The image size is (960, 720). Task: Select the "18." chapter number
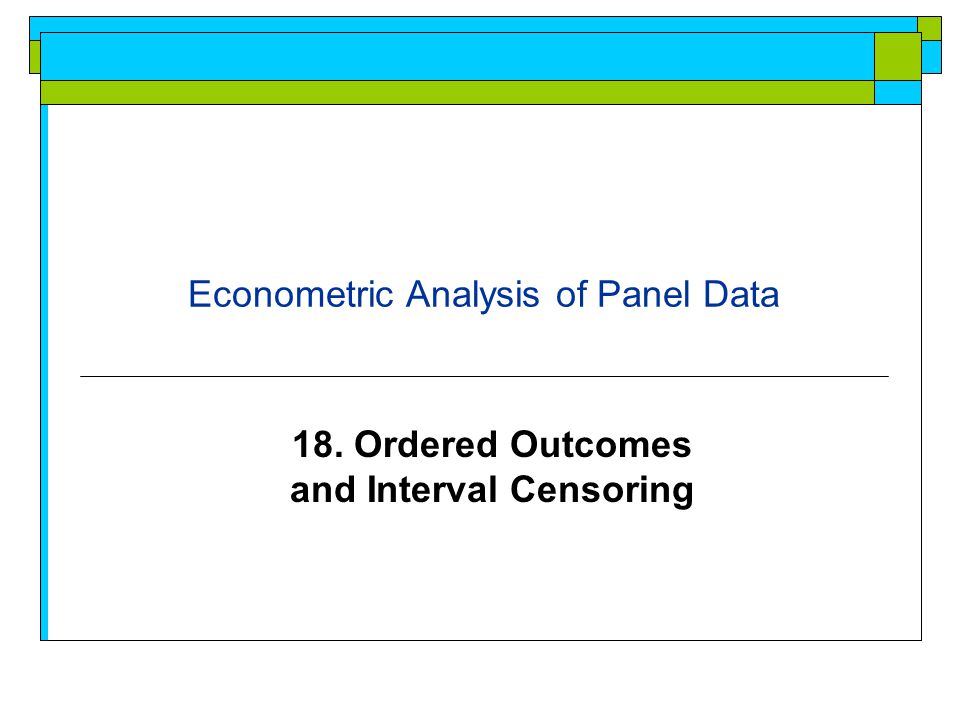tap(318, 444)
